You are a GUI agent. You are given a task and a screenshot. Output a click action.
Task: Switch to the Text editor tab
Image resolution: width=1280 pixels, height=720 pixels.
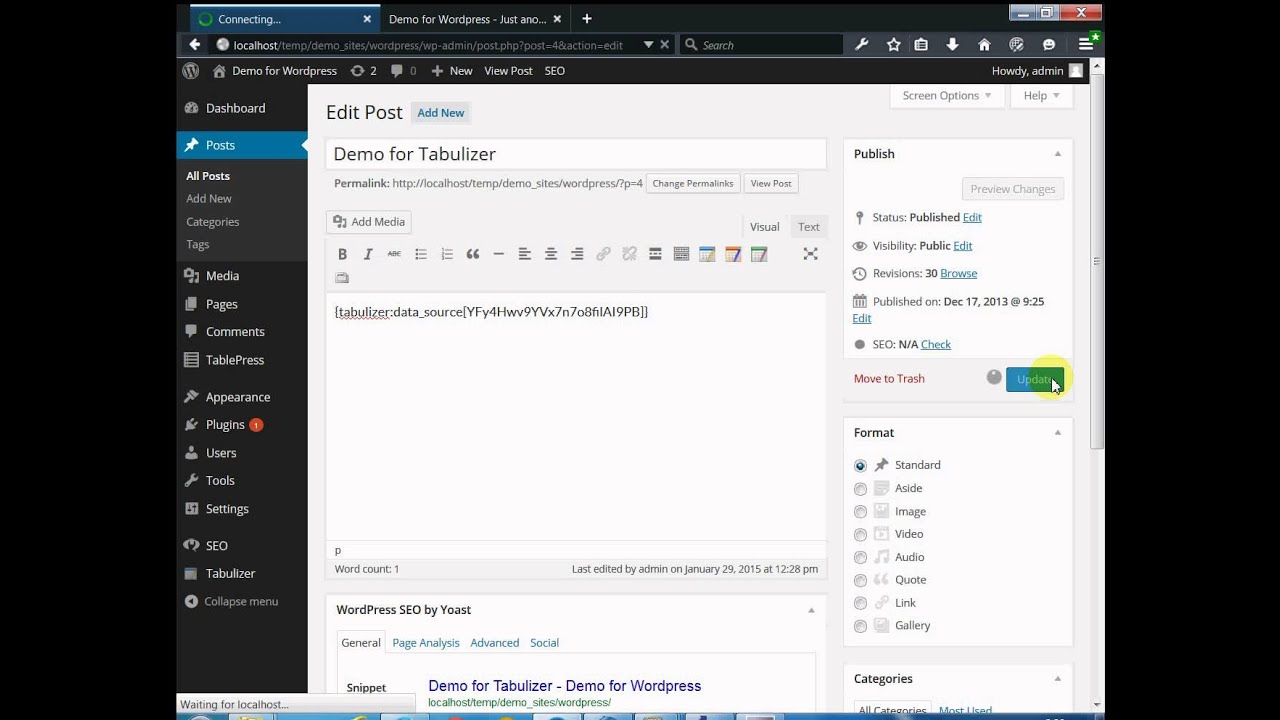pos(808,226)
